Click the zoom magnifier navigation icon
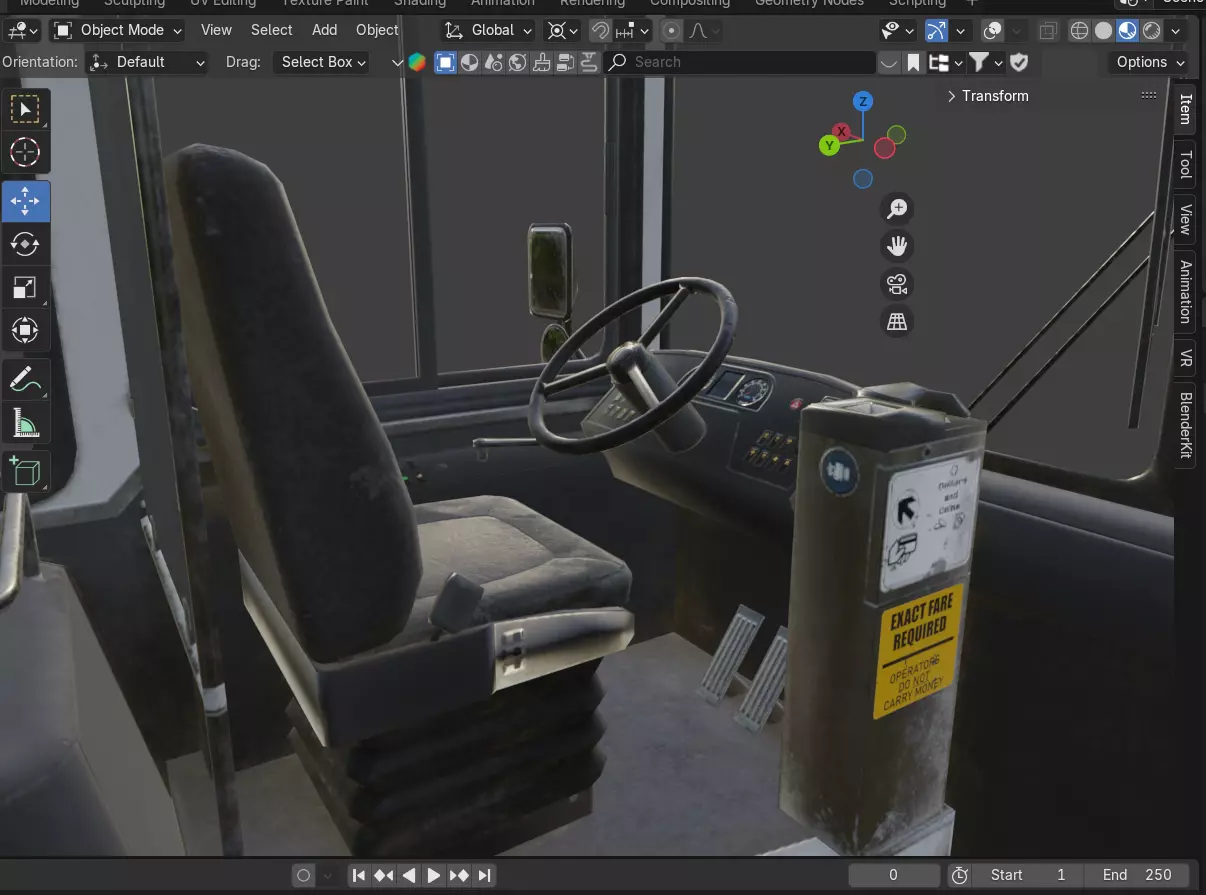Image resolution: width=1206 pixels, height=895 pixels. tap(897, 208)
